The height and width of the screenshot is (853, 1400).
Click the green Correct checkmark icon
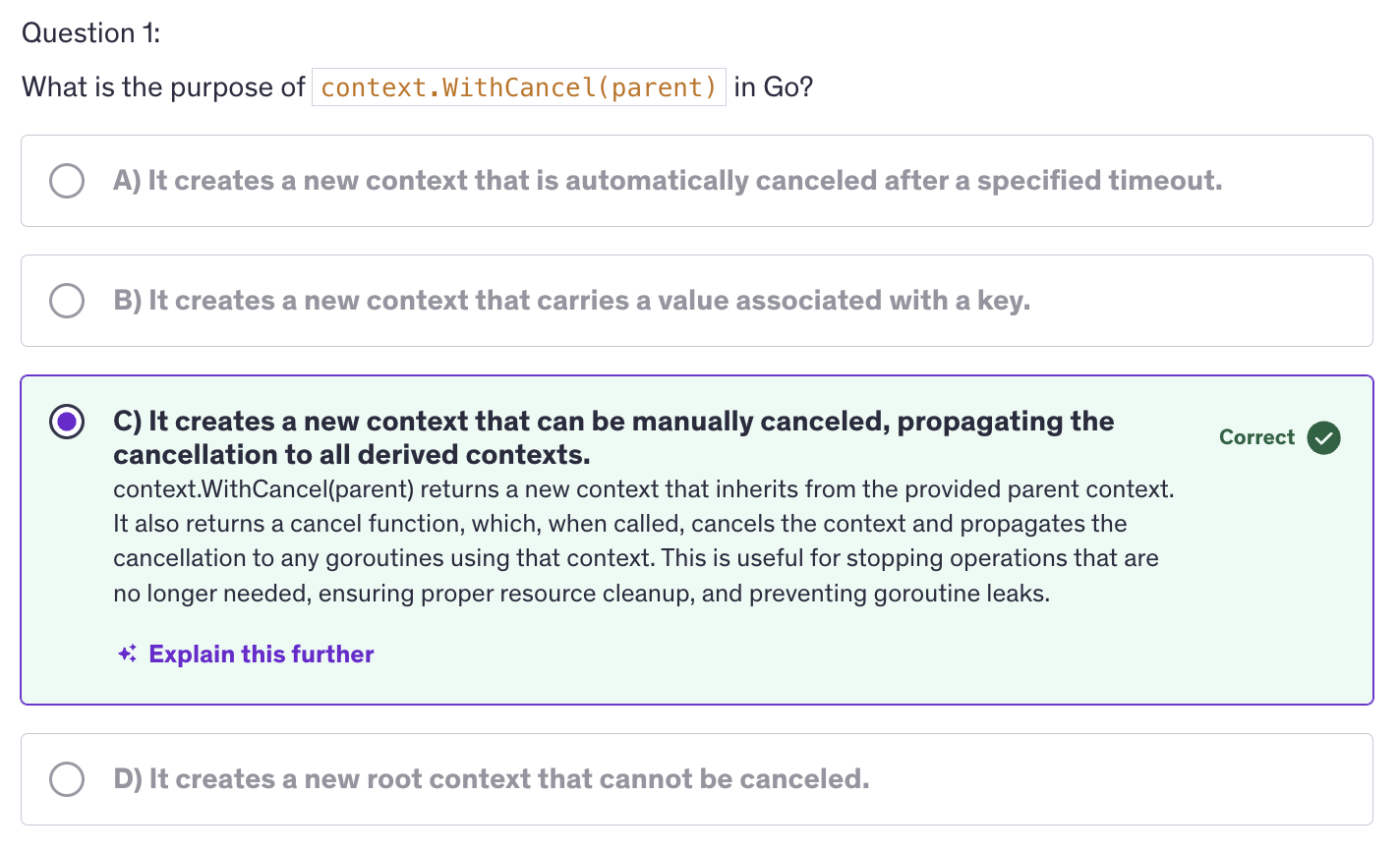[1323, 437]
